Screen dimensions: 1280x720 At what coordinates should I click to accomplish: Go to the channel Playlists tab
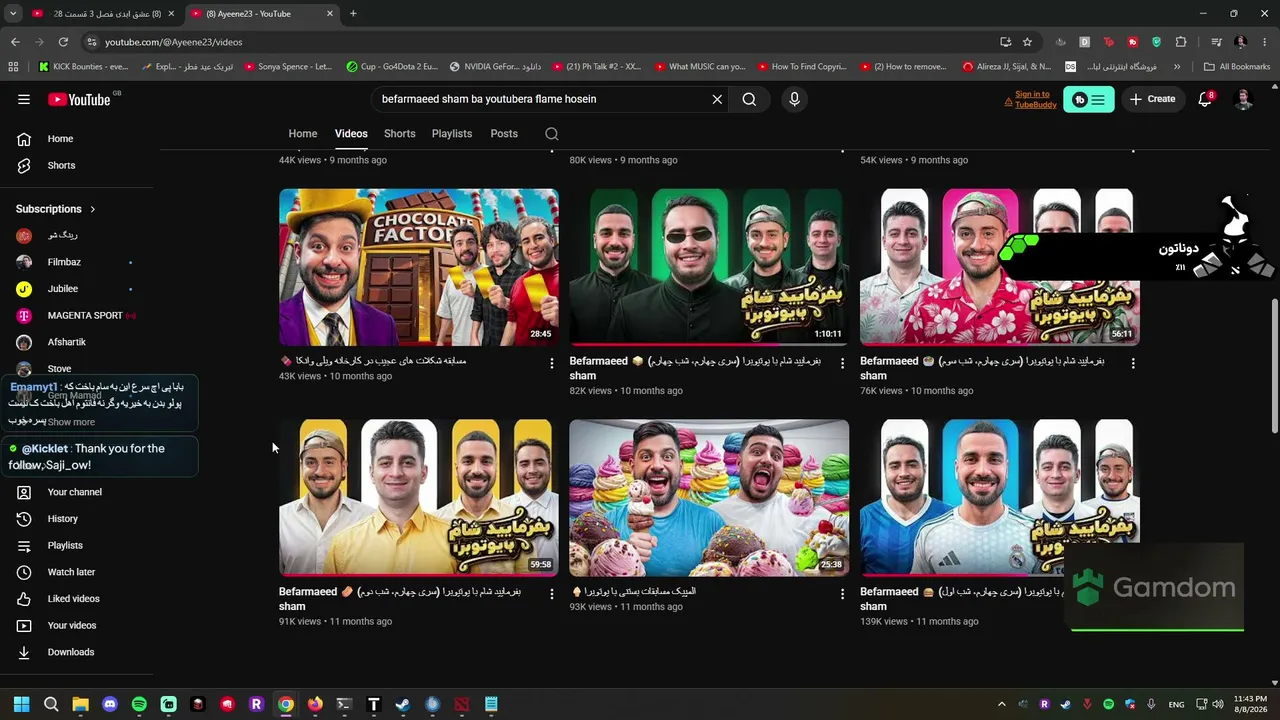(x=452, y=134)
